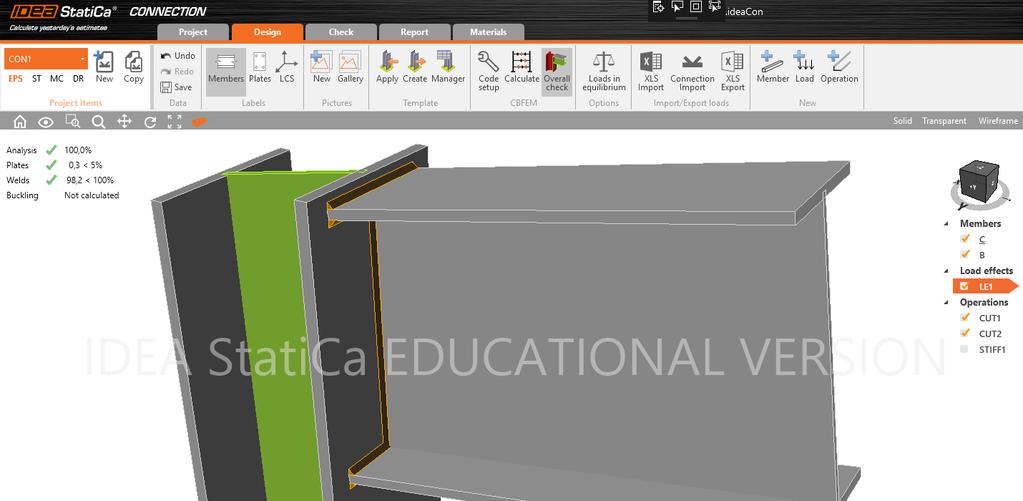
Task: Reset view with the home icon
Action: pyautogui.click(x=20, y=121)
